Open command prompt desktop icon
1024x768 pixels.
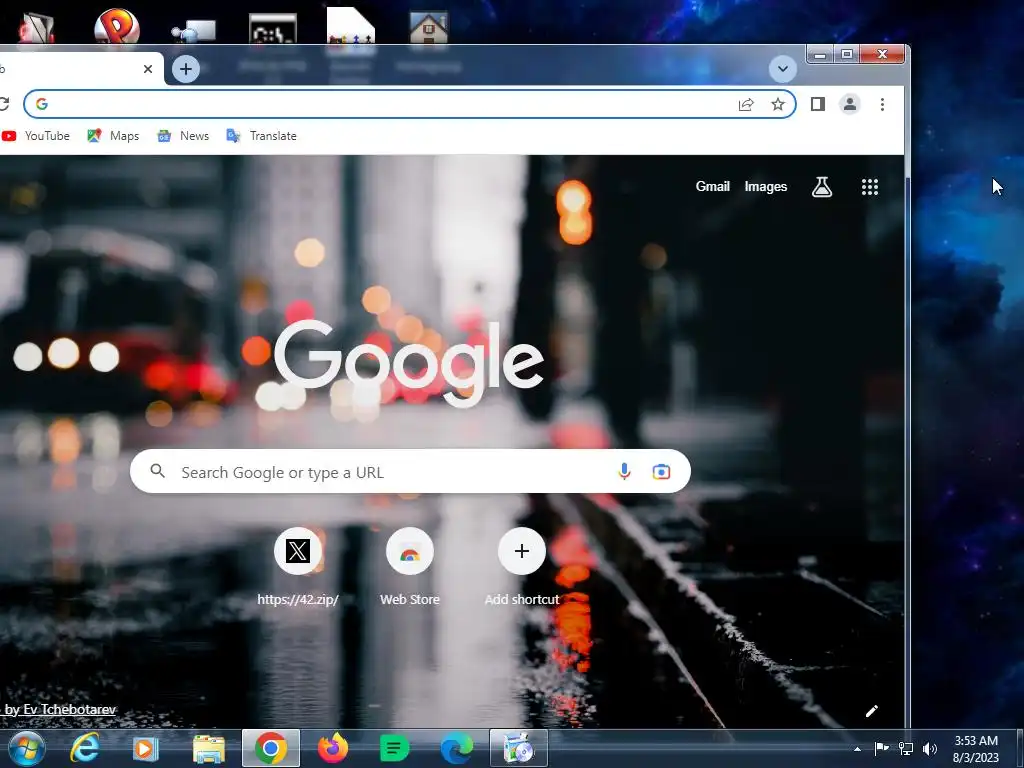click(273, 29)
